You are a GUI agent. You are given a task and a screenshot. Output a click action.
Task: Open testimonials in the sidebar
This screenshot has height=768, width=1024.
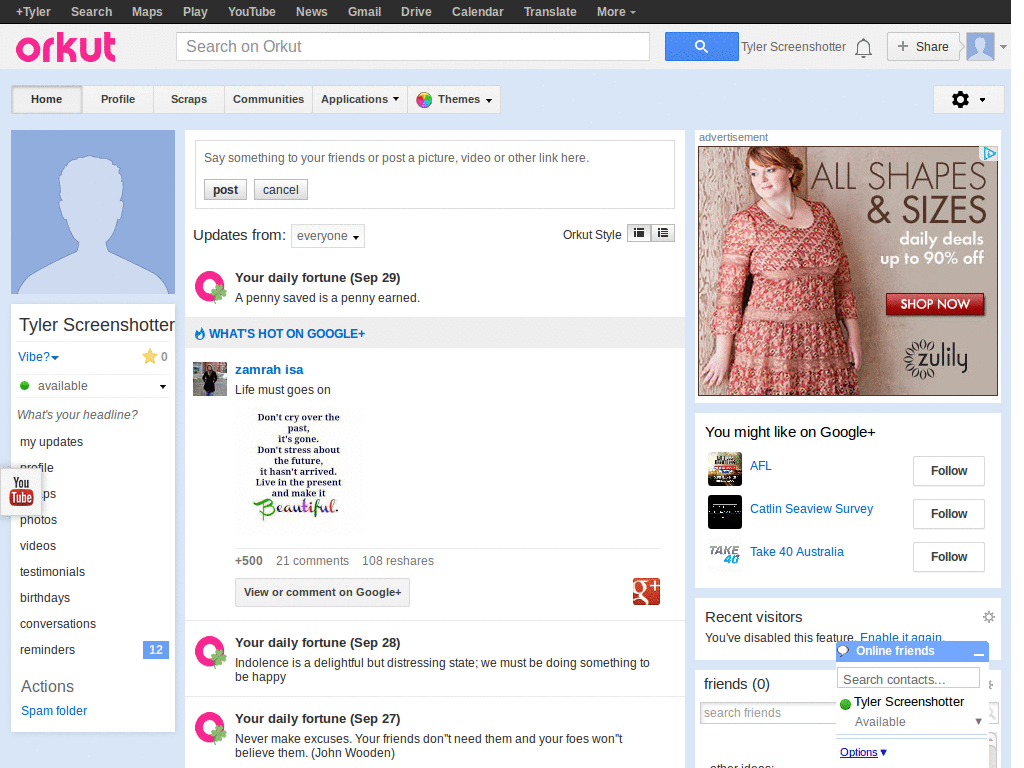pyautogui.click(x=52, y=571)
